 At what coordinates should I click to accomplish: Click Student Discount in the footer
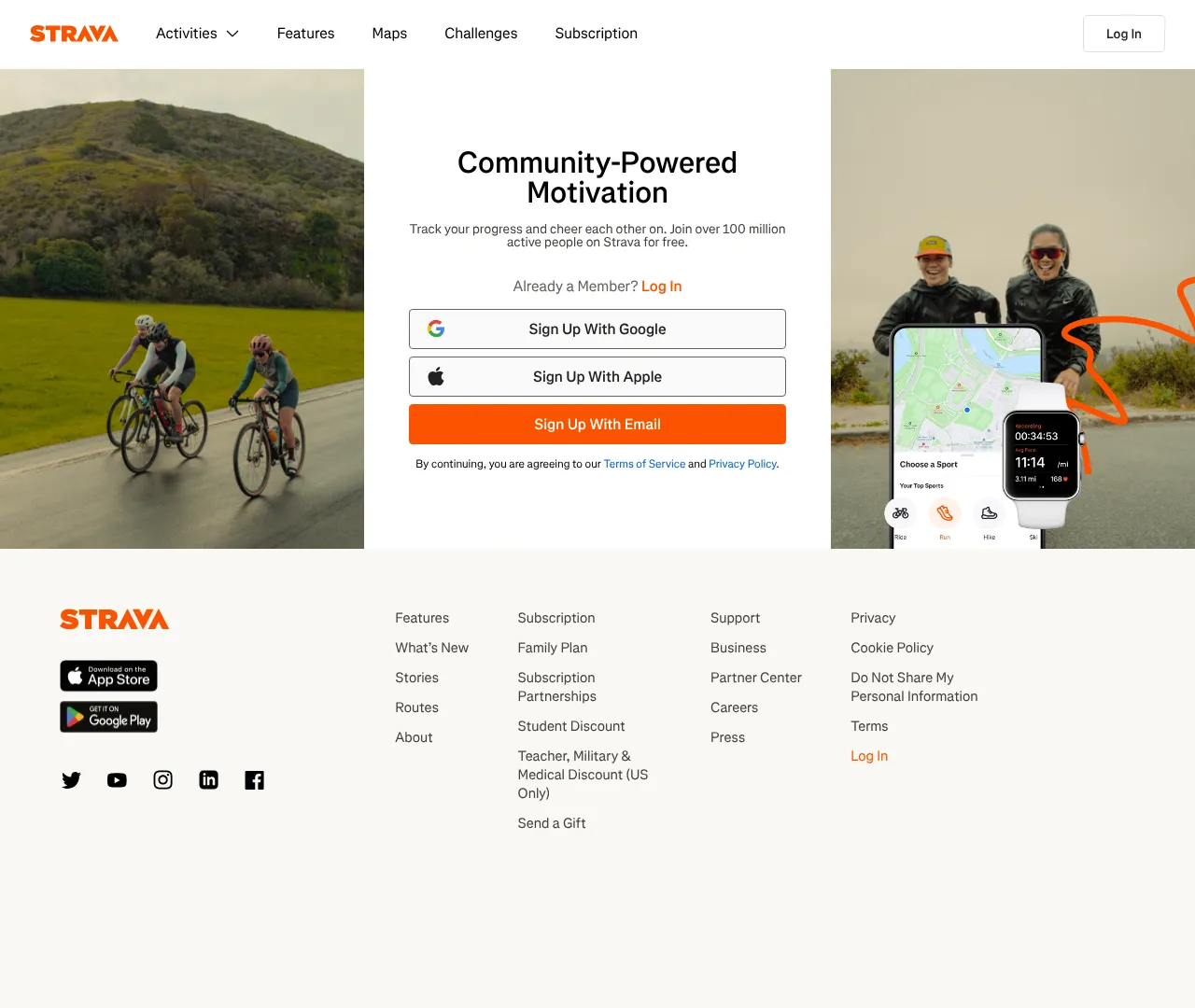[570, 726]
